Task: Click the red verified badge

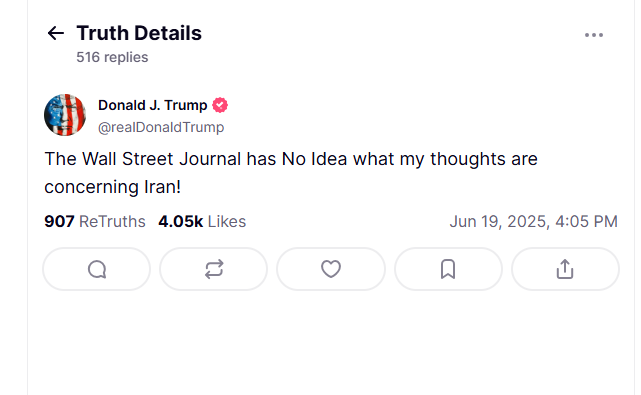Action: click(220, 105)
